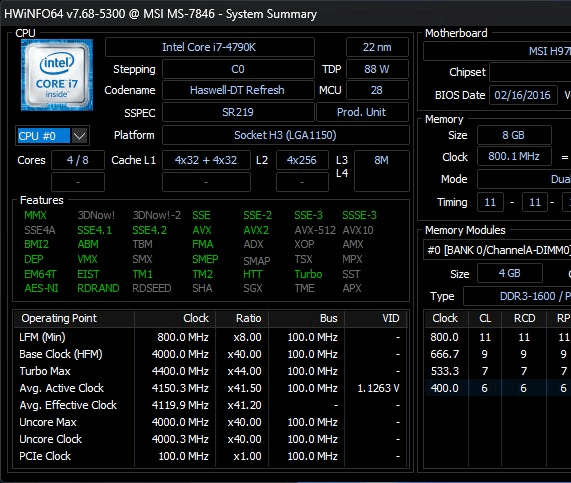Image resolution: width=571 pixels, height=483 pixels.
Task: Click the SR219 SSPEC value
Action: 237,112
